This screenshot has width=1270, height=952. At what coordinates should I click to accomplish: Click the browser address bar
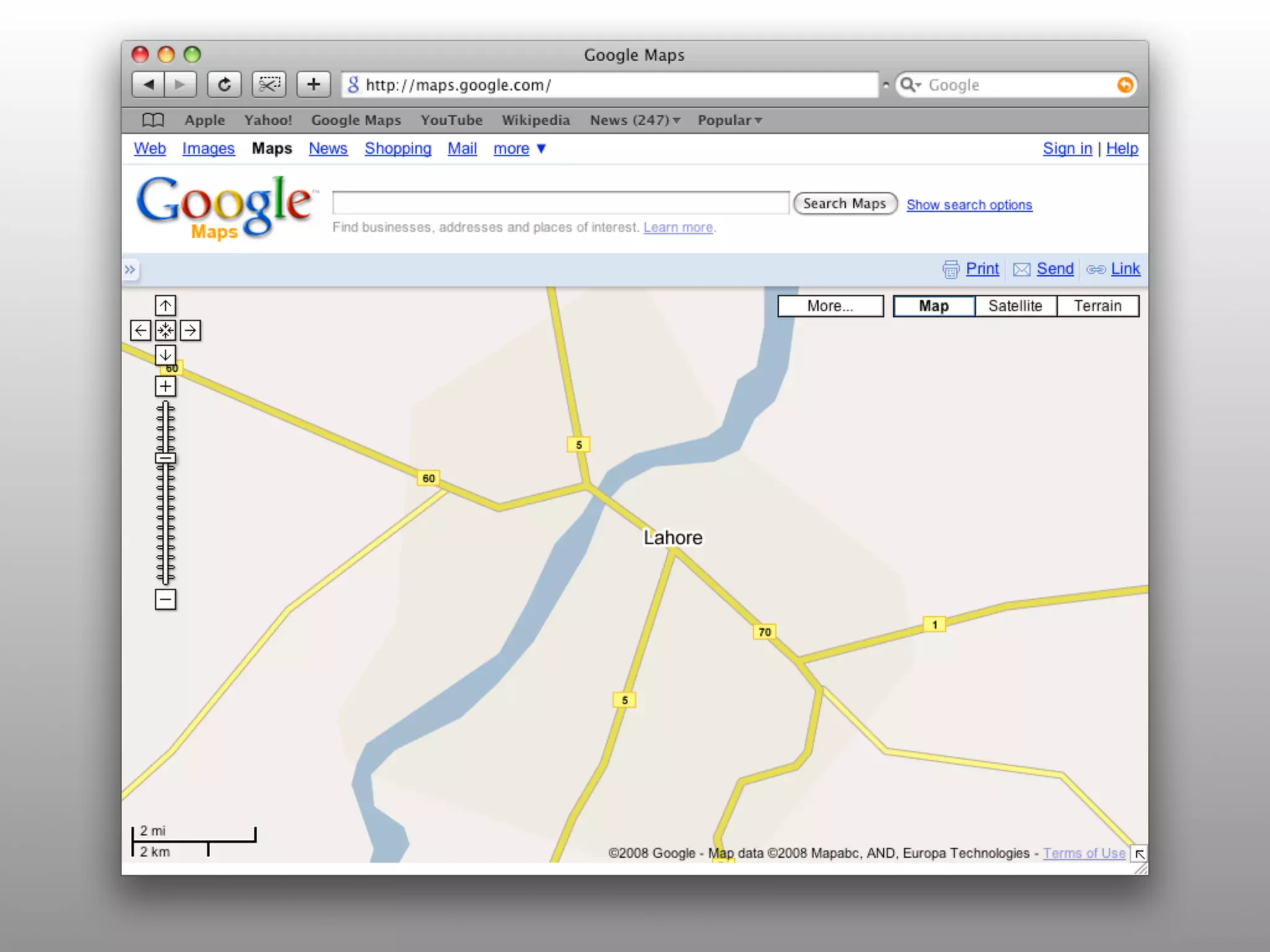610,85
